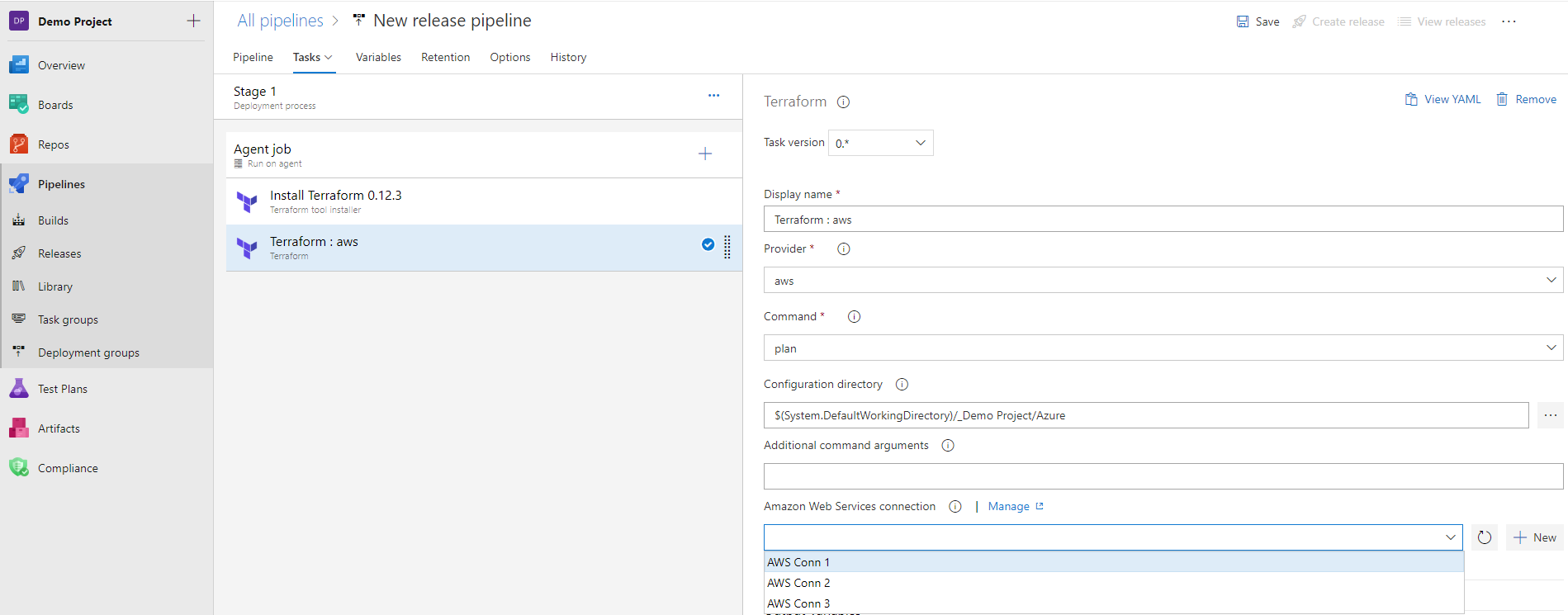Open the Releases rocket icon
This screenshot has height=615, width=1568.
19,253
